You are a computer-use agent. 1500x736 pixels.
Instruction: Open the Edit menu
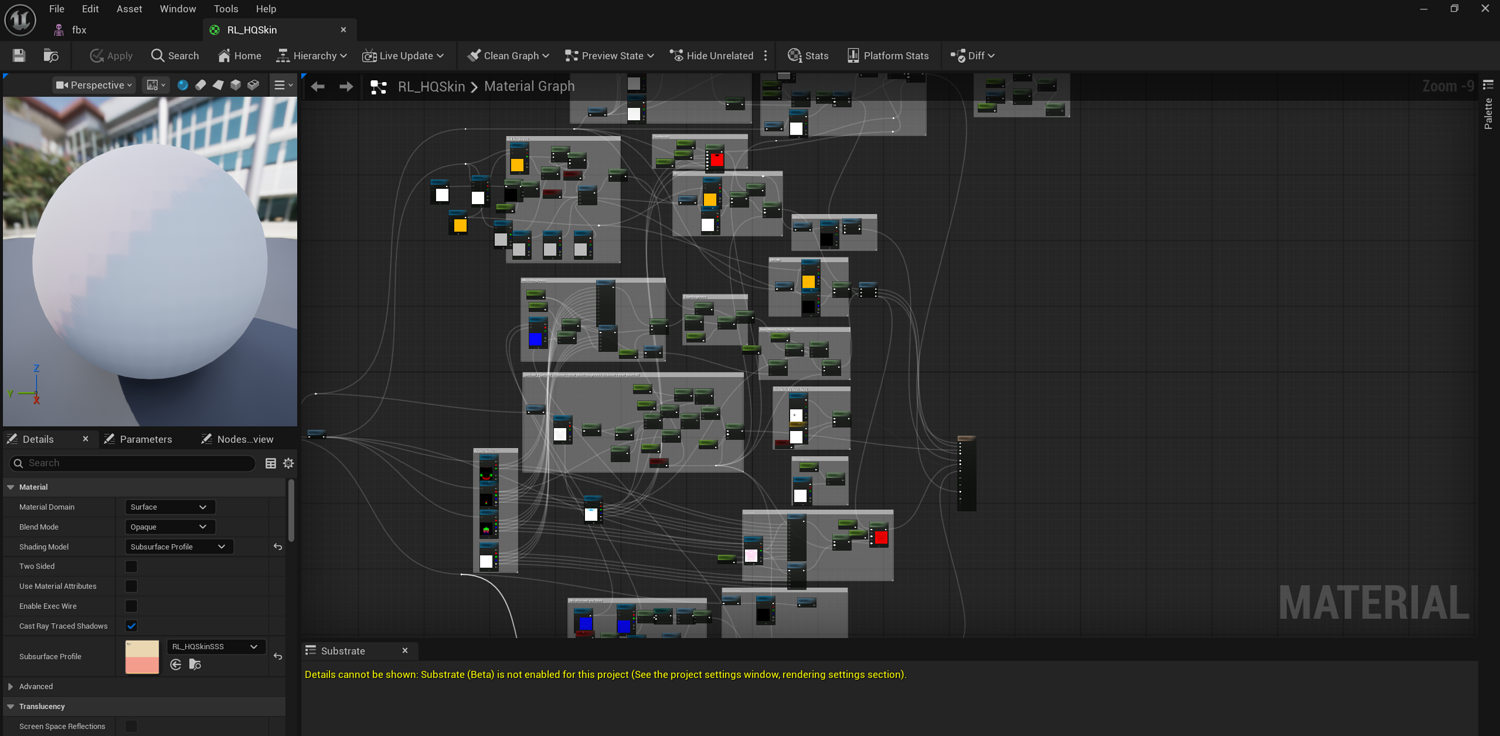tap(90, 9)
